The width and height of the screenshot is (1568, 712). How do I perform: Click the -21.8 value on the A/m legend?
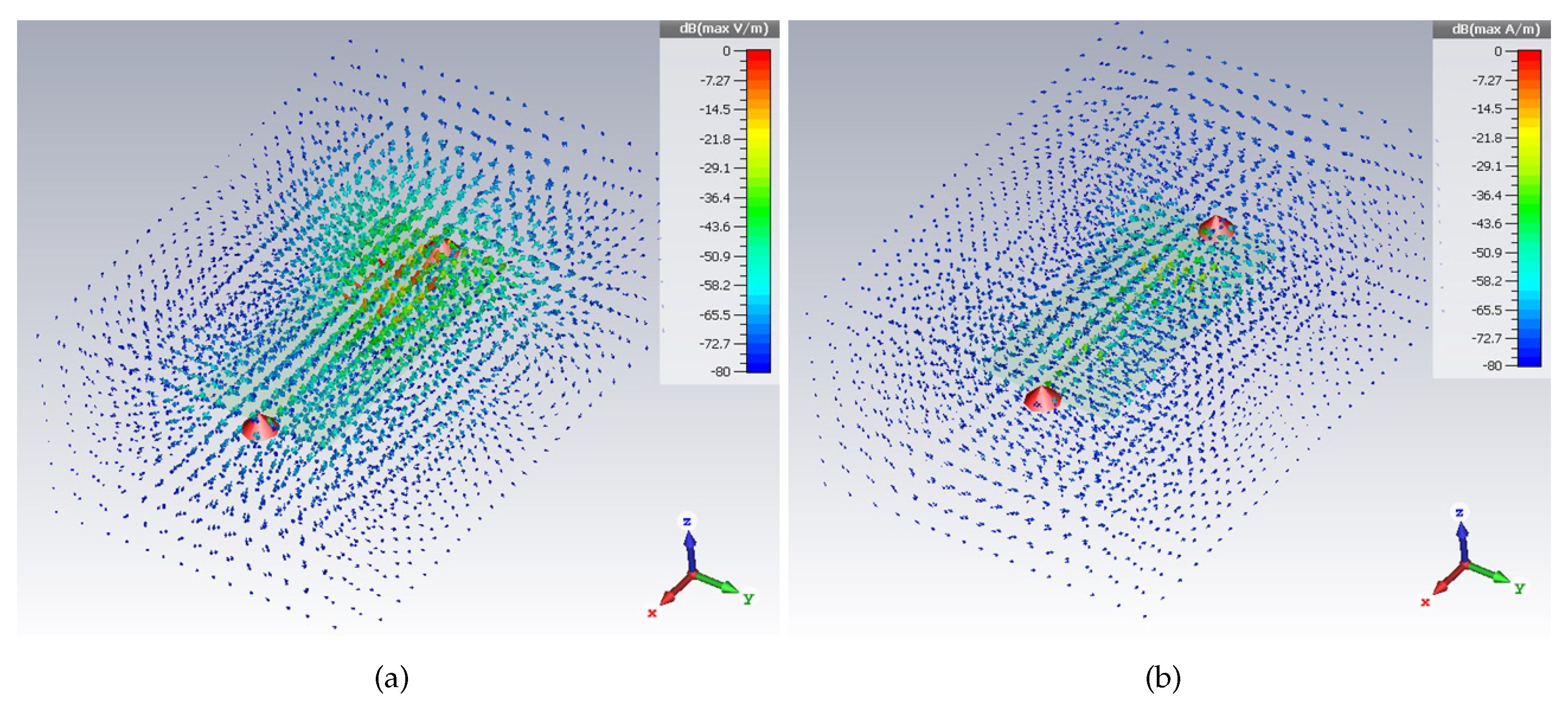coord(1486,137)
